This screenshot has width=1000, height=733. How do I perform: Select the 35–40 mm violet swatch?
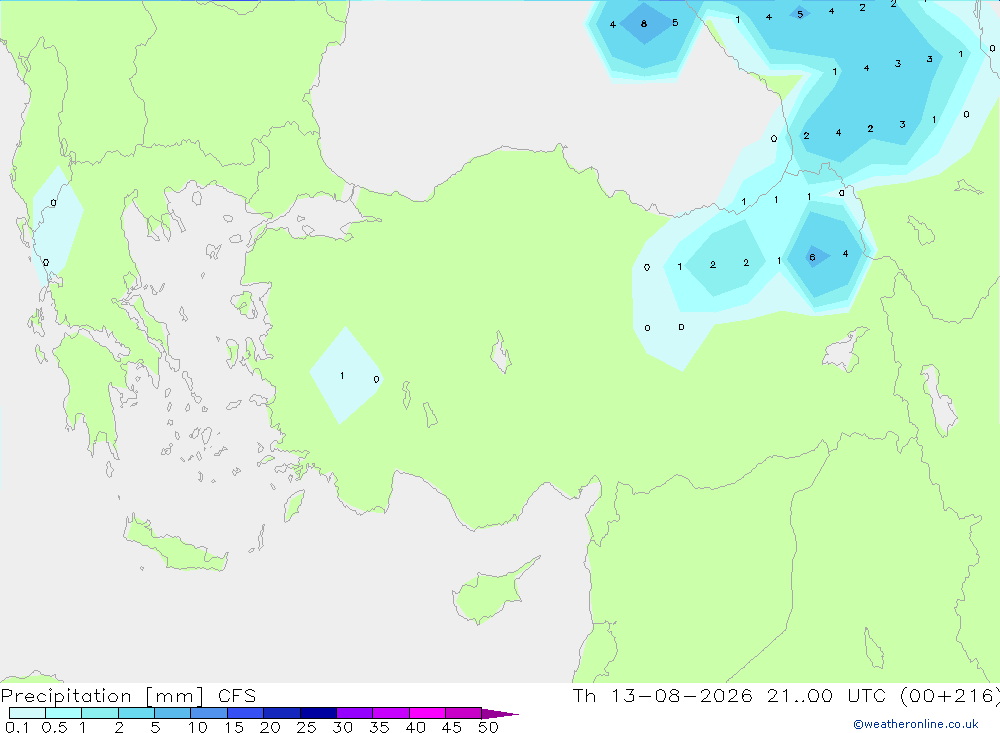(391, 713)
